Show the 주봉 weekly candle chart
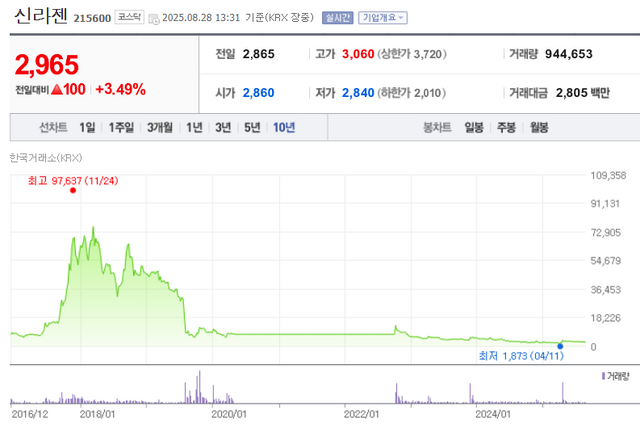Image resolution: width=640 pixels, height=432 pixels. 506,128
